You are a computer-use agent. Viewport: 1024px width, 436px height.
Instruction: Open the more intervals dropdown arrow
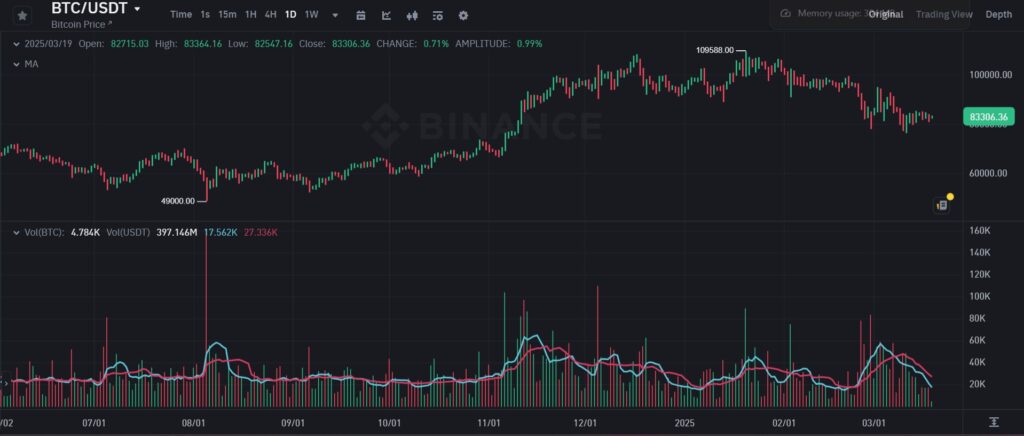pos(335,15)
